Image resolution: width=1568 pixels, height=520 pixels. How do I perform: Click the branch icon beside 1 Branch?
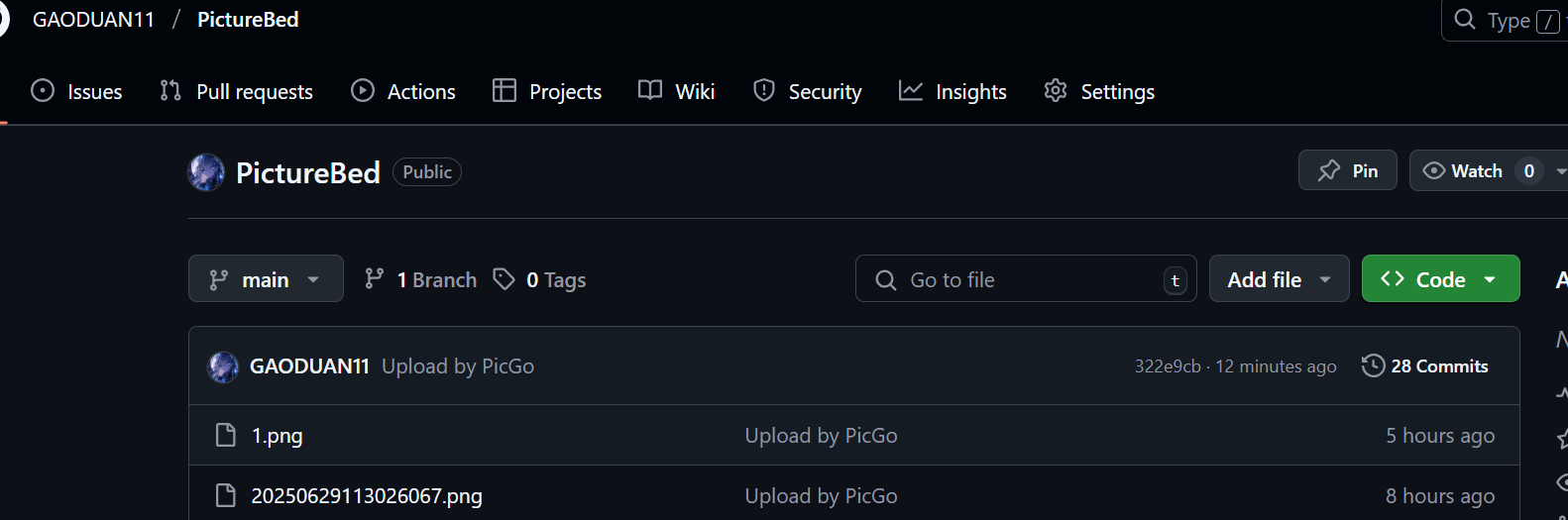click(x=374, y=279)
